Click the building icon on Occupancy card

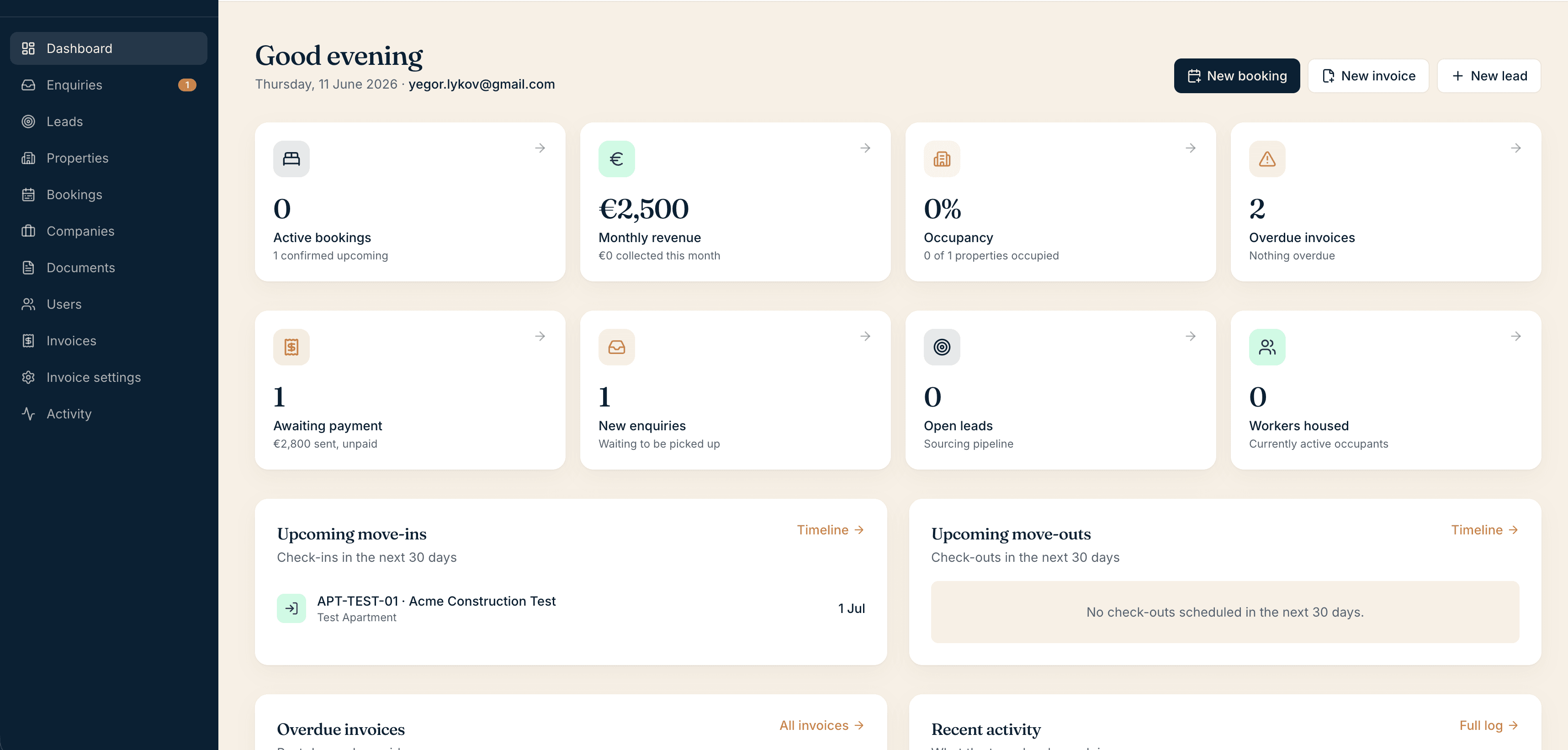(942, 159)
